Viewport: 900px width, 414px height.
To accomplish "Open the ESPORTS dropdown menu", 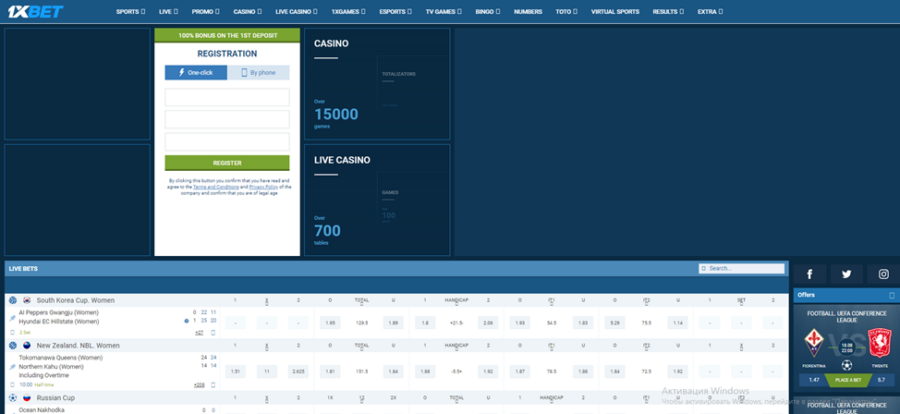I will point(395,11).
